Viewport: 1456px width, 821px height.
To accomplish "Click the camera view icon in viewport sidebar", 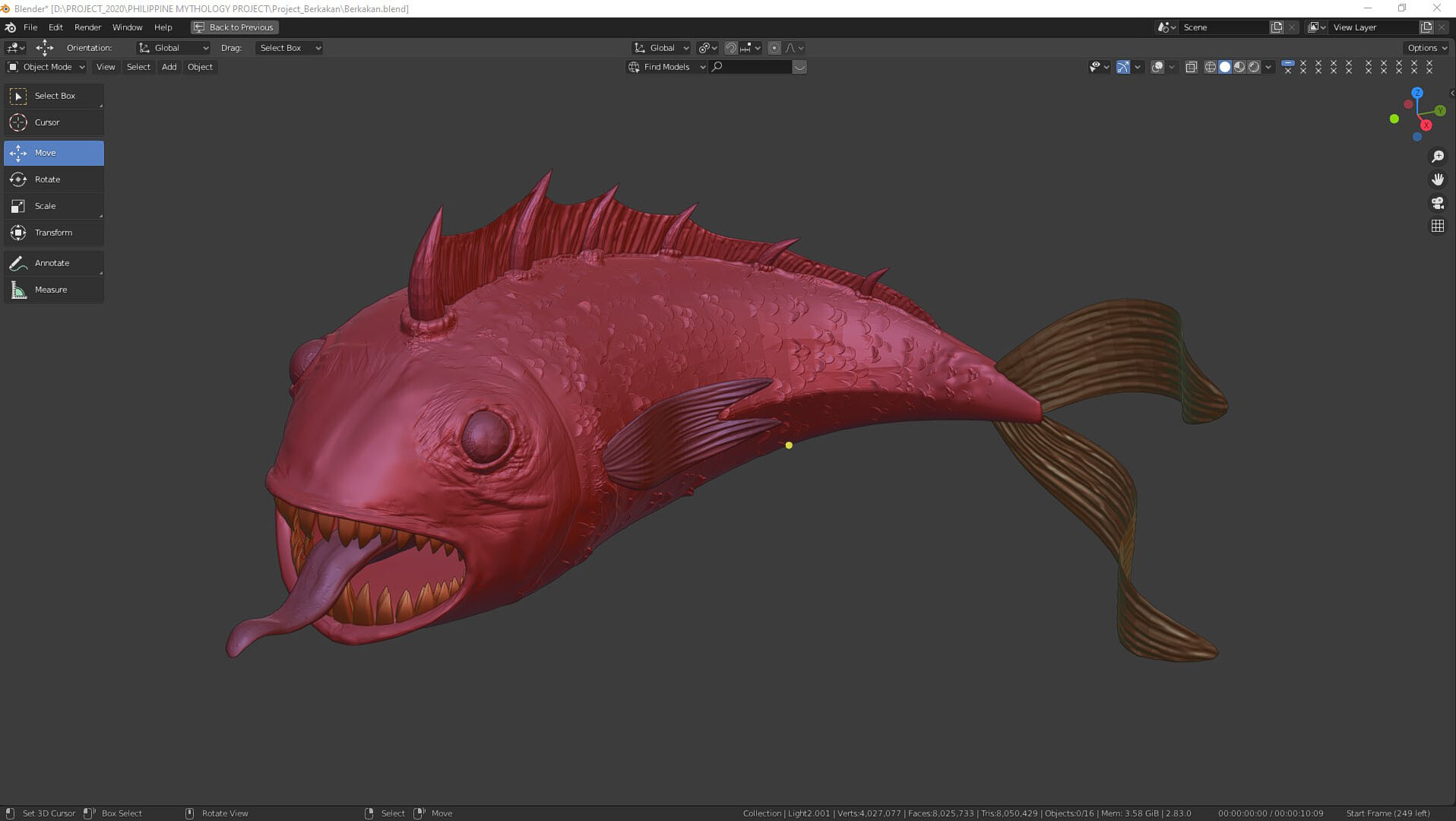I will point(1437,203).
